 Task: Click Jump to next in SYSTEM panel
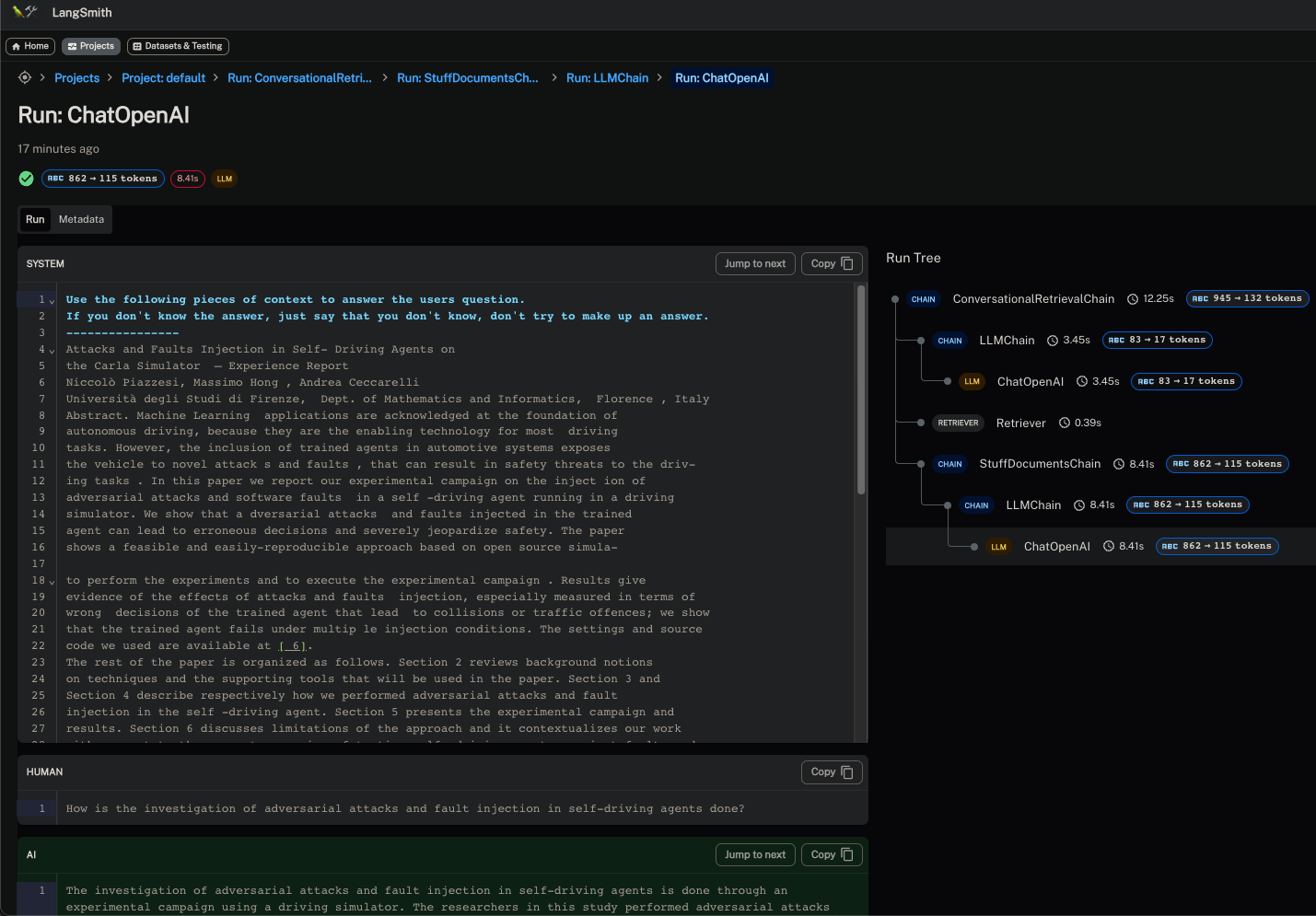coord(755,263)
